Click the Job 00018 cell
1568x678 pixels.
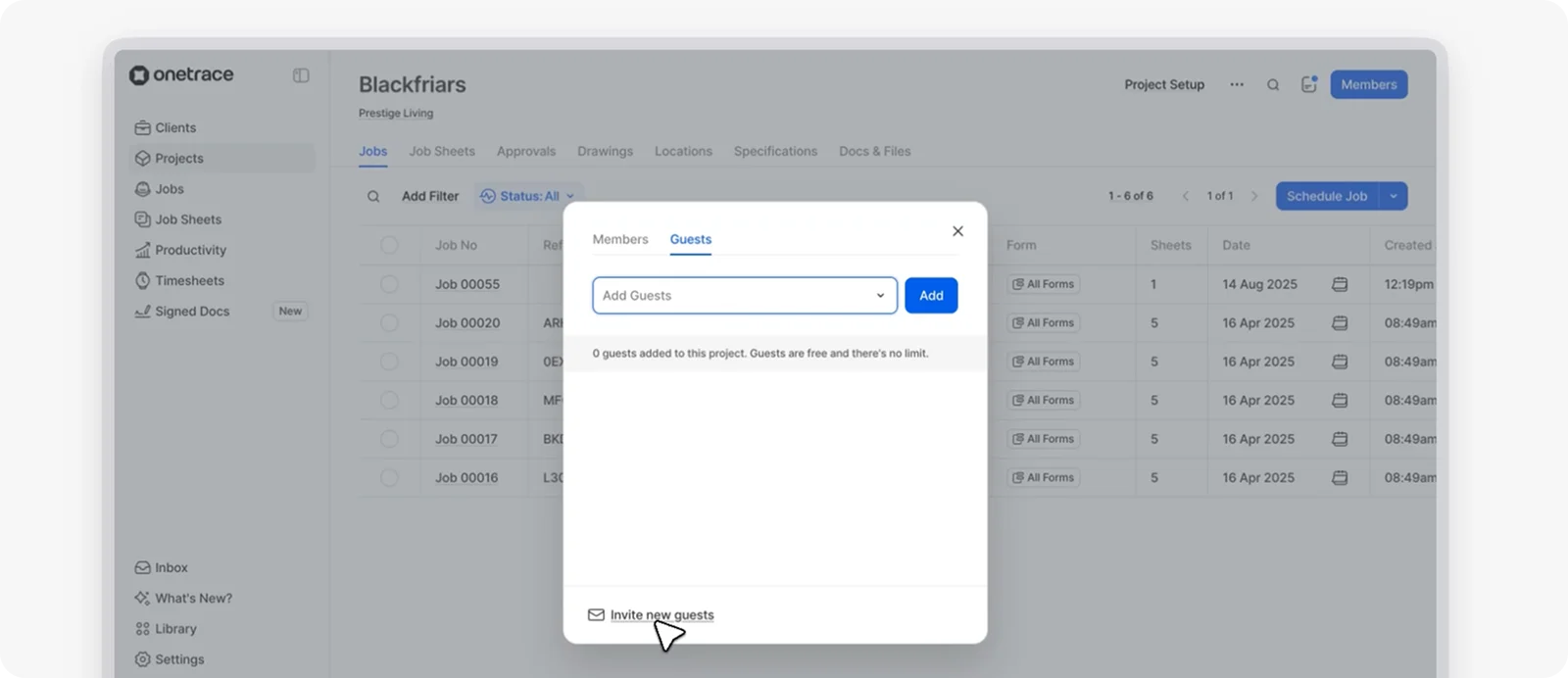(x=466, y=400)
